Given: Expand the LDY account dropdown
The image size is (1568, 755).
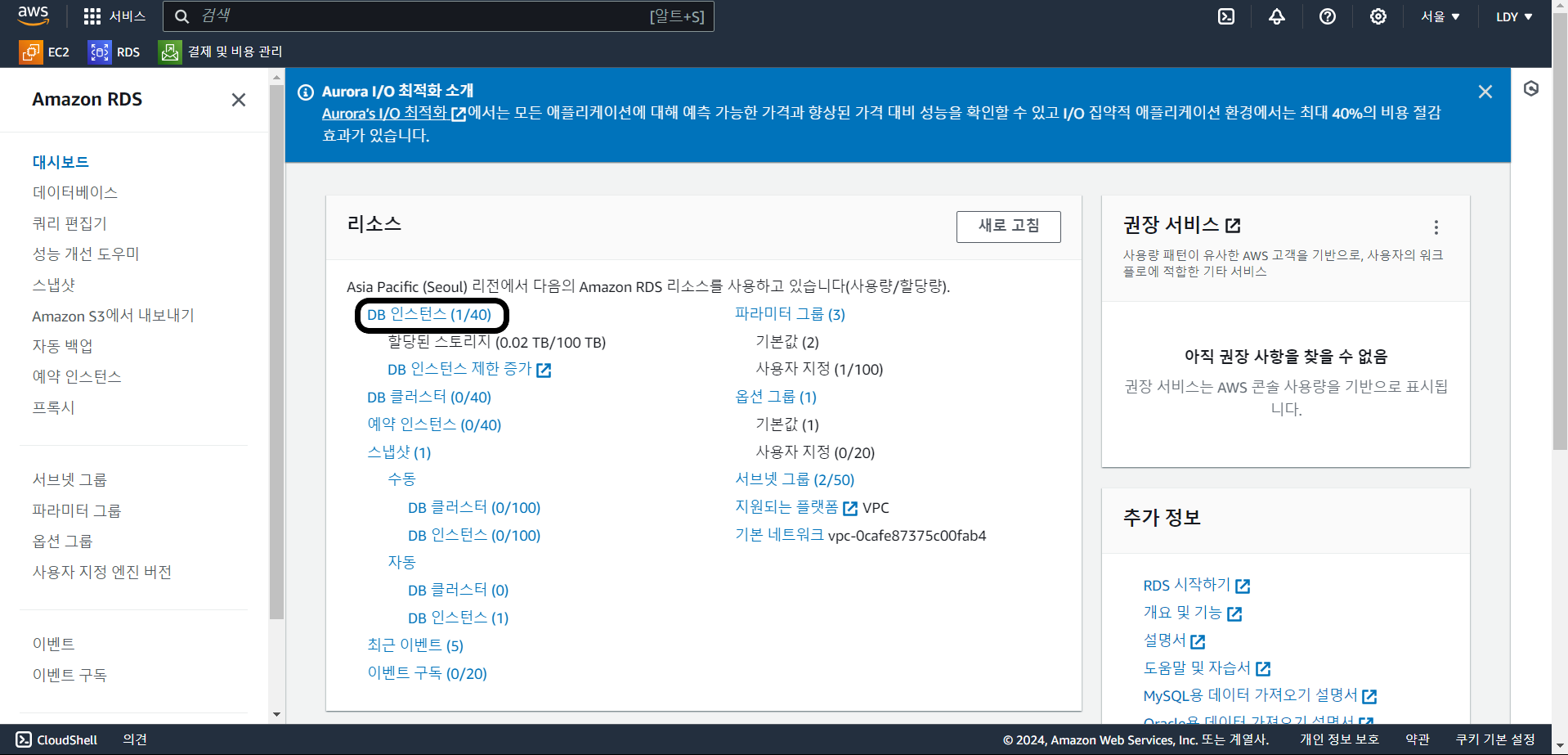Looking at the screenshot, I should 1514,16.
